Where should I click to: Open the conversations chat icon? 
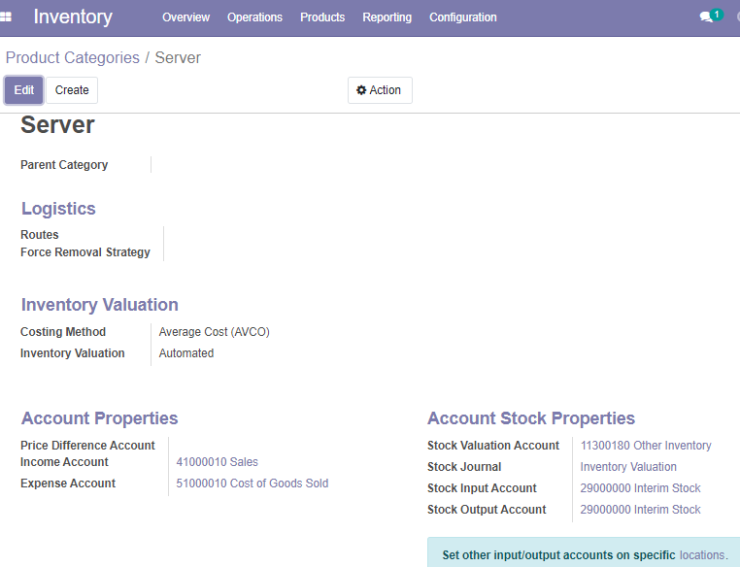click(x=706, y=17)
